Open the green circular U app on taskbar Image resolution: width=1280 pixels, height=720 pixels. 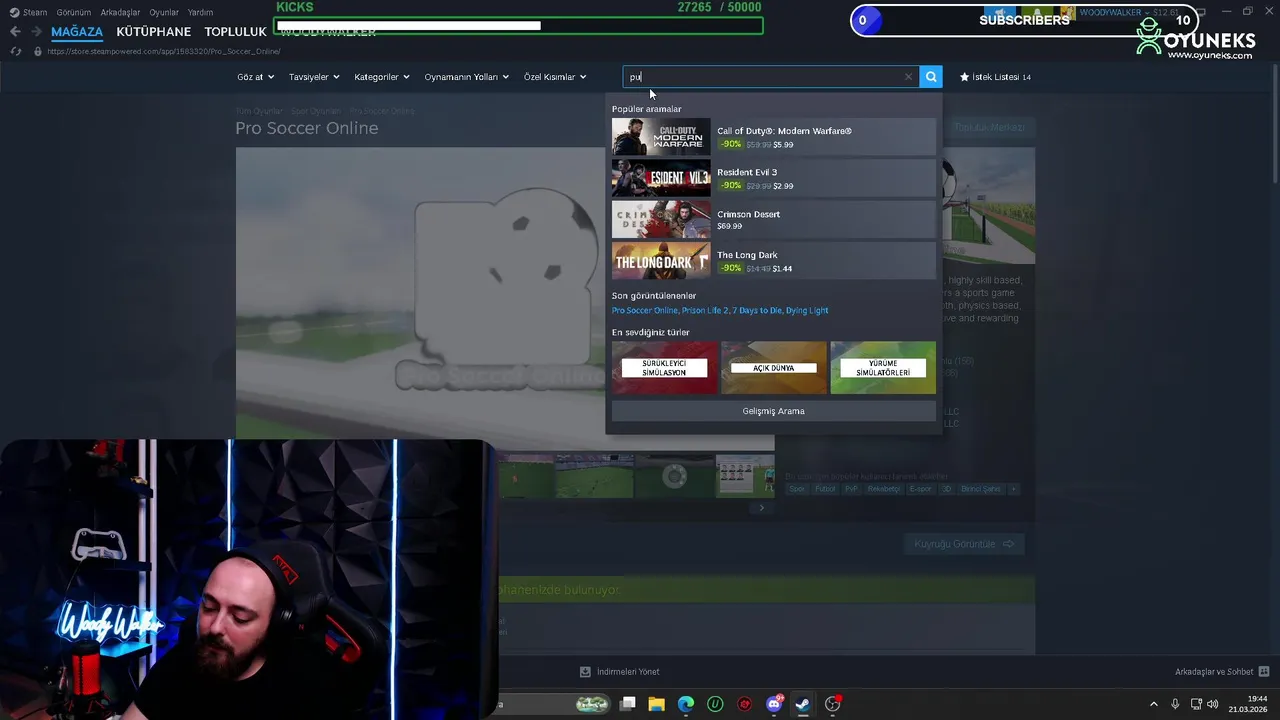[x=715, y=704]
